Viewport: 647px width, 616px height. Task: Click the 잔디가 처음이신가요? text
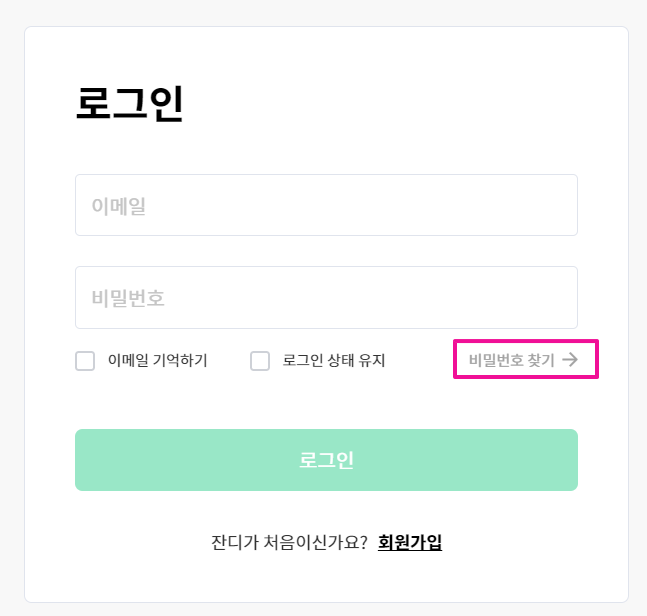(x=290, y=542)
